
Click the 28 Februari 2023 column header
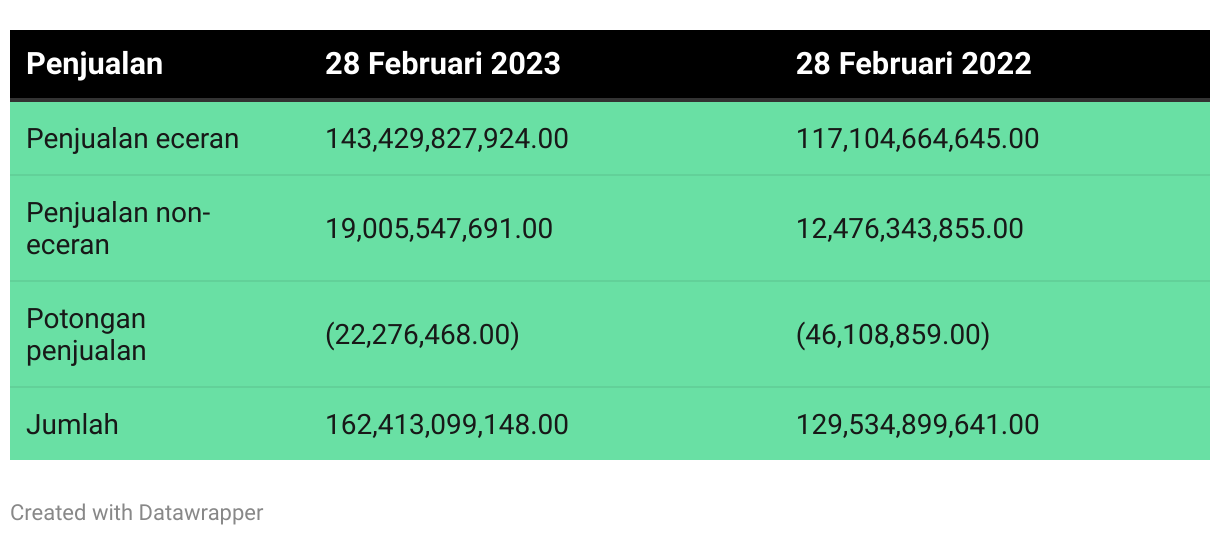click(x=442, y=64)
